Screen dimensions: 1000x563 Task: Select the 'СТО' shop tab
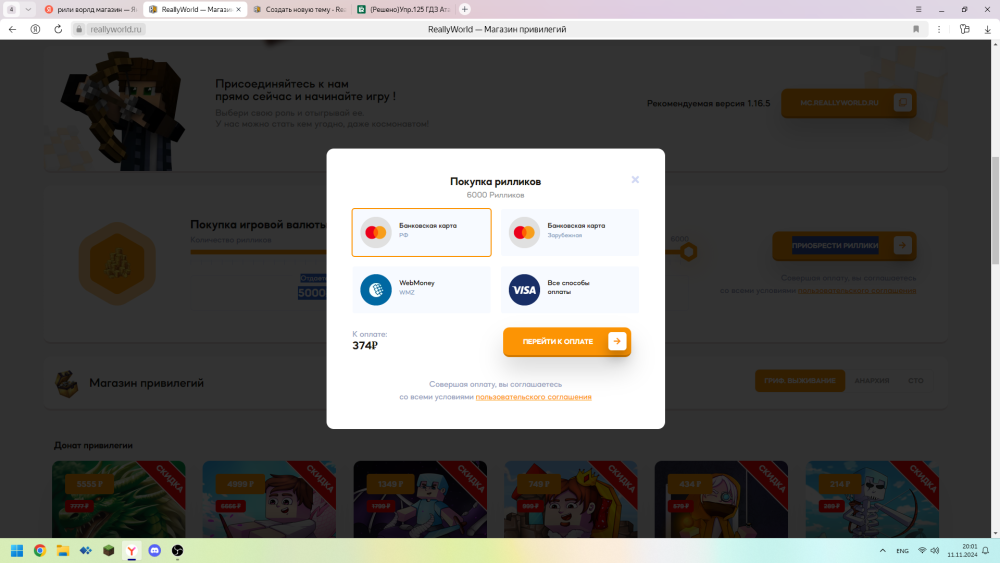[916, 381]
